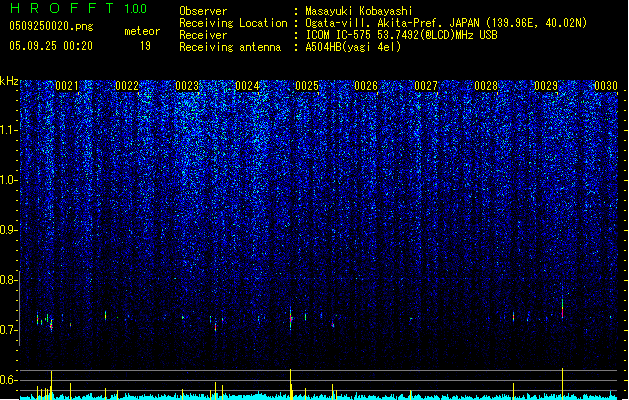This screenshot has height=400, width=629.
Task: Click the yellow intensity spike at 0029
Action: coord(562,384)
